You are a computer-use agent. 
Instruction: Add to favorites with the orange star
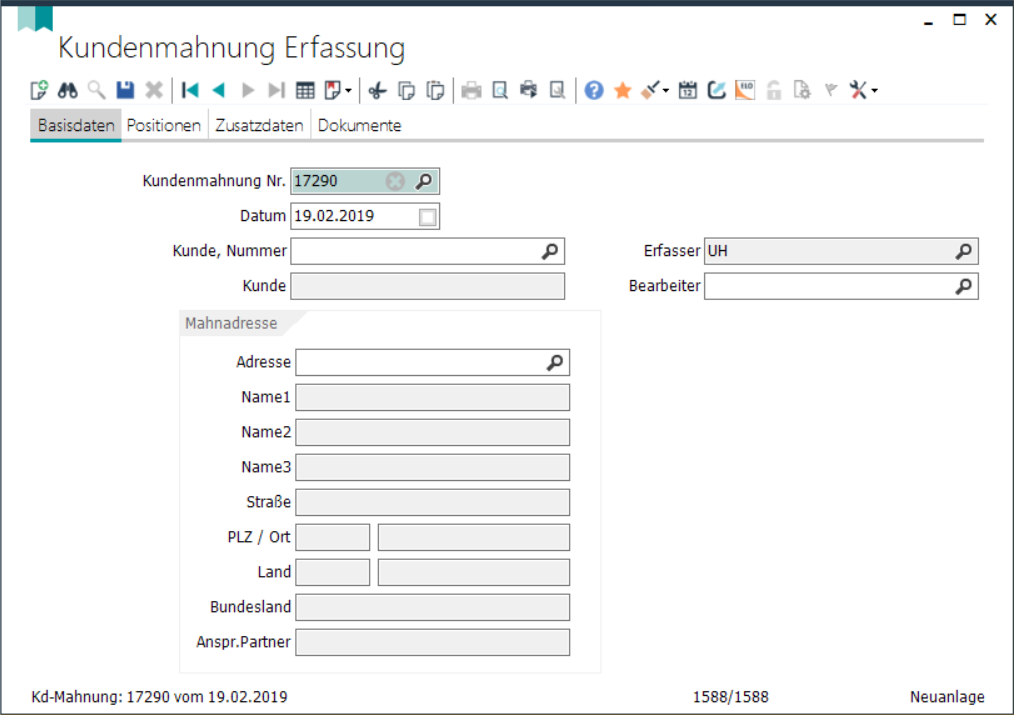coord(622,90)
